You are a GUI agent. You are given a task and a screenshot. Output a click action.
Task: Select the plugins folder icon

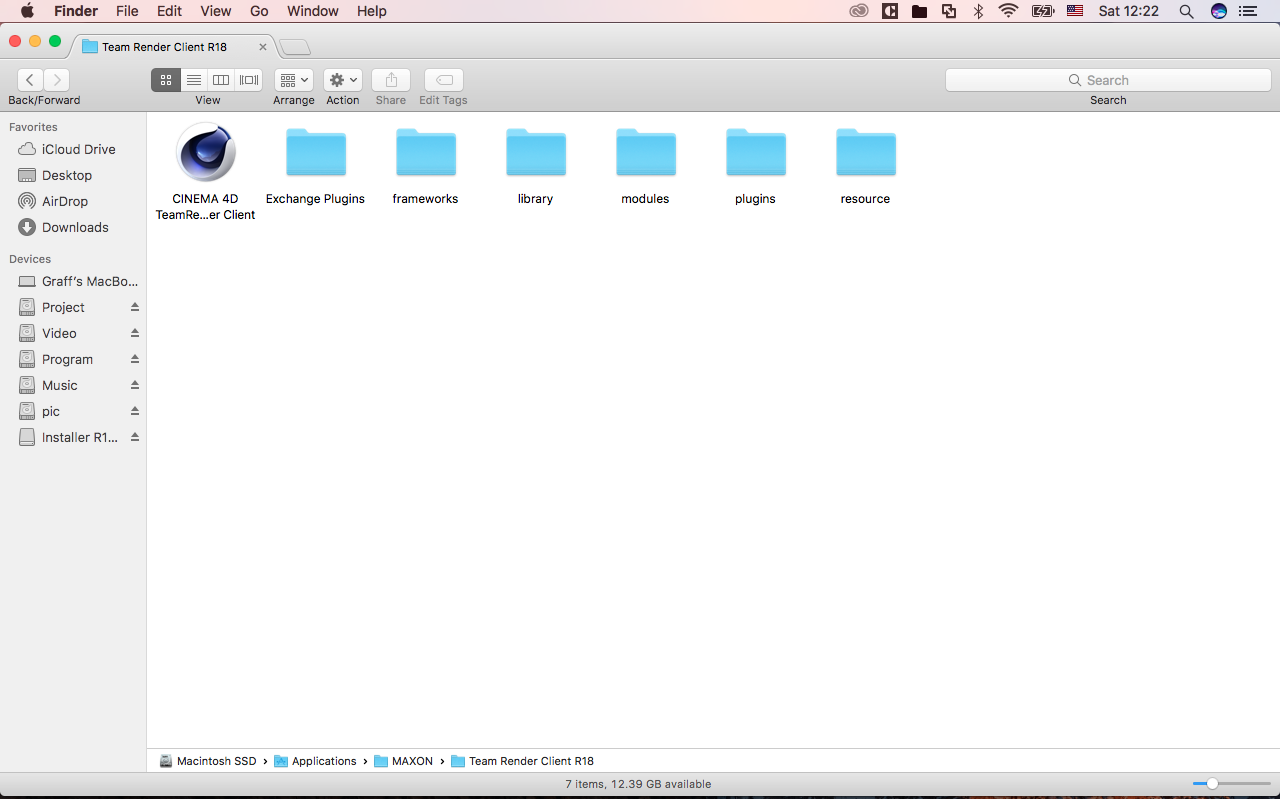point(756,152)
